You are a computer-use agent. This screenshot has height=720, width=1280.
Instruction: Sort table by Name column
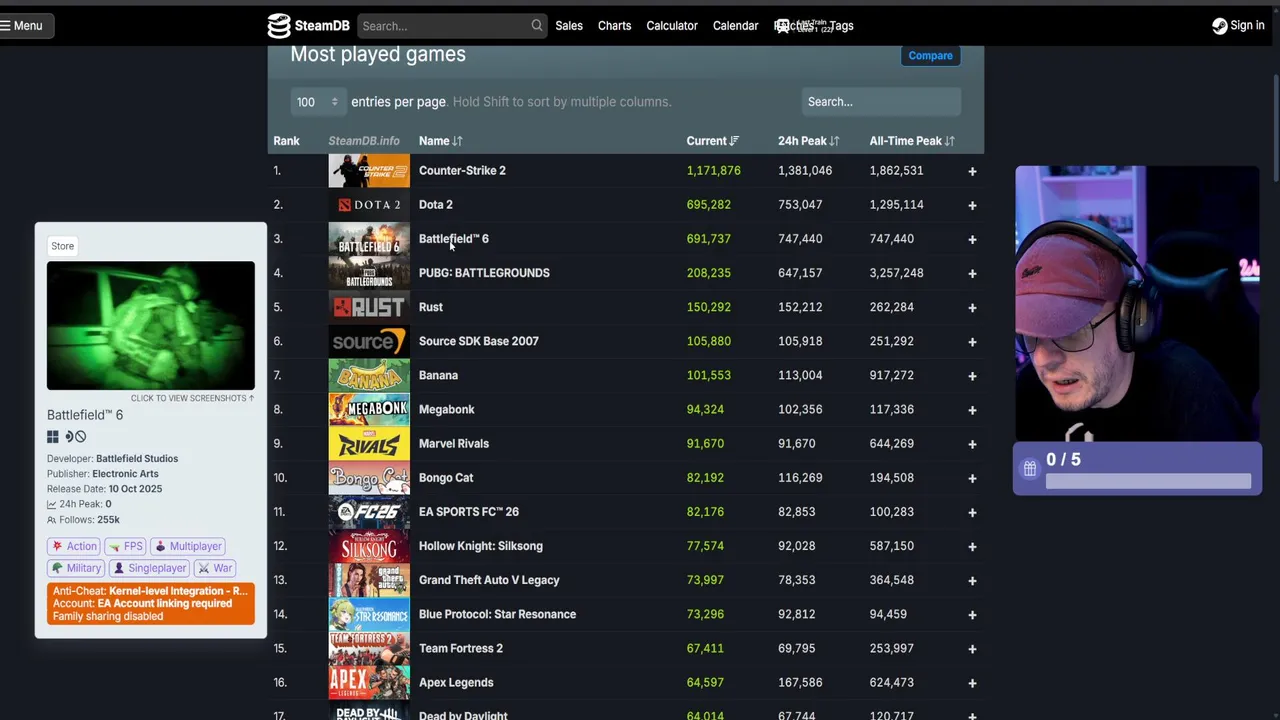[440, 141]
